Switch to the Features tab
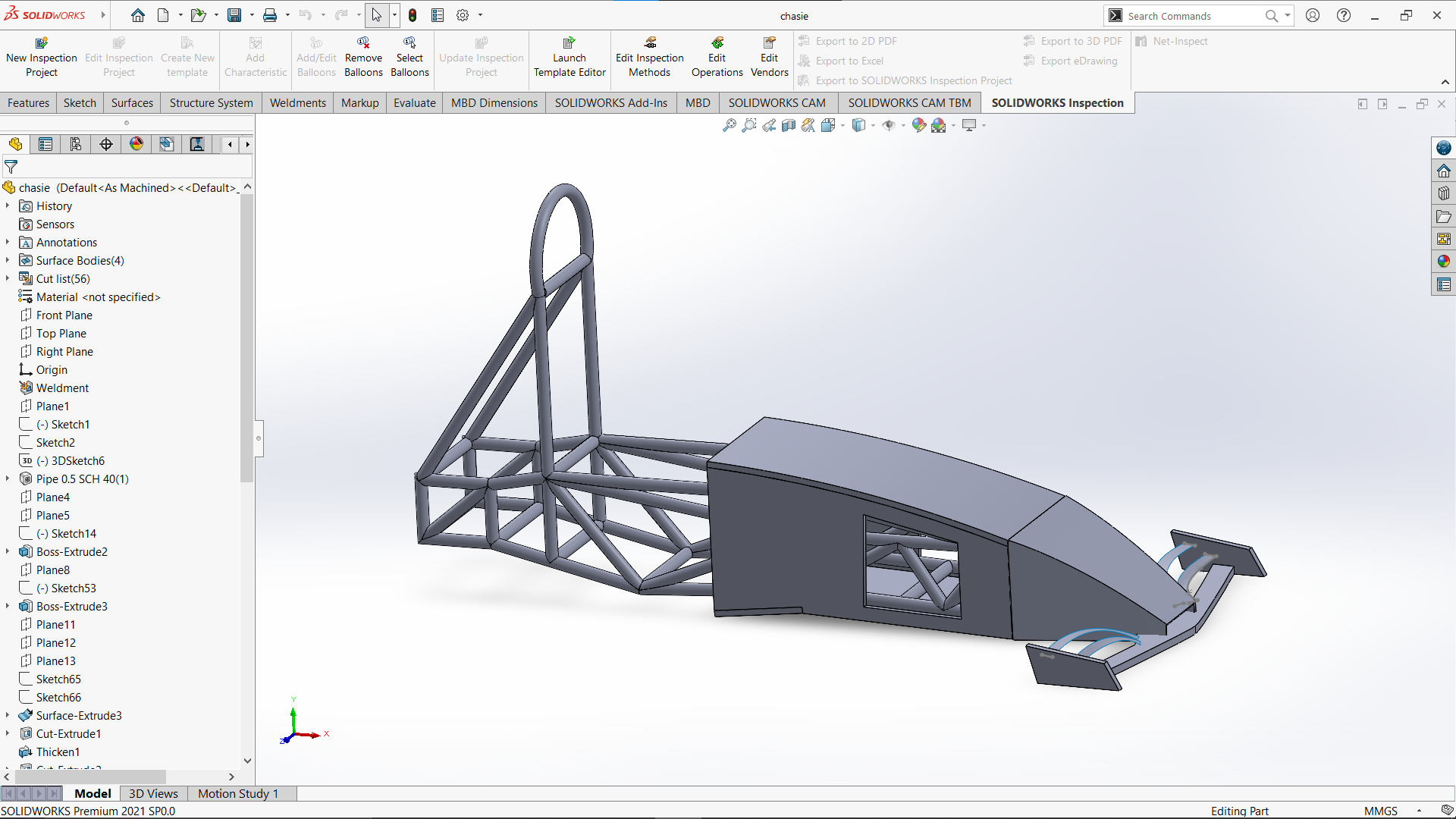 pyautogui.click(x=28, y=103)
